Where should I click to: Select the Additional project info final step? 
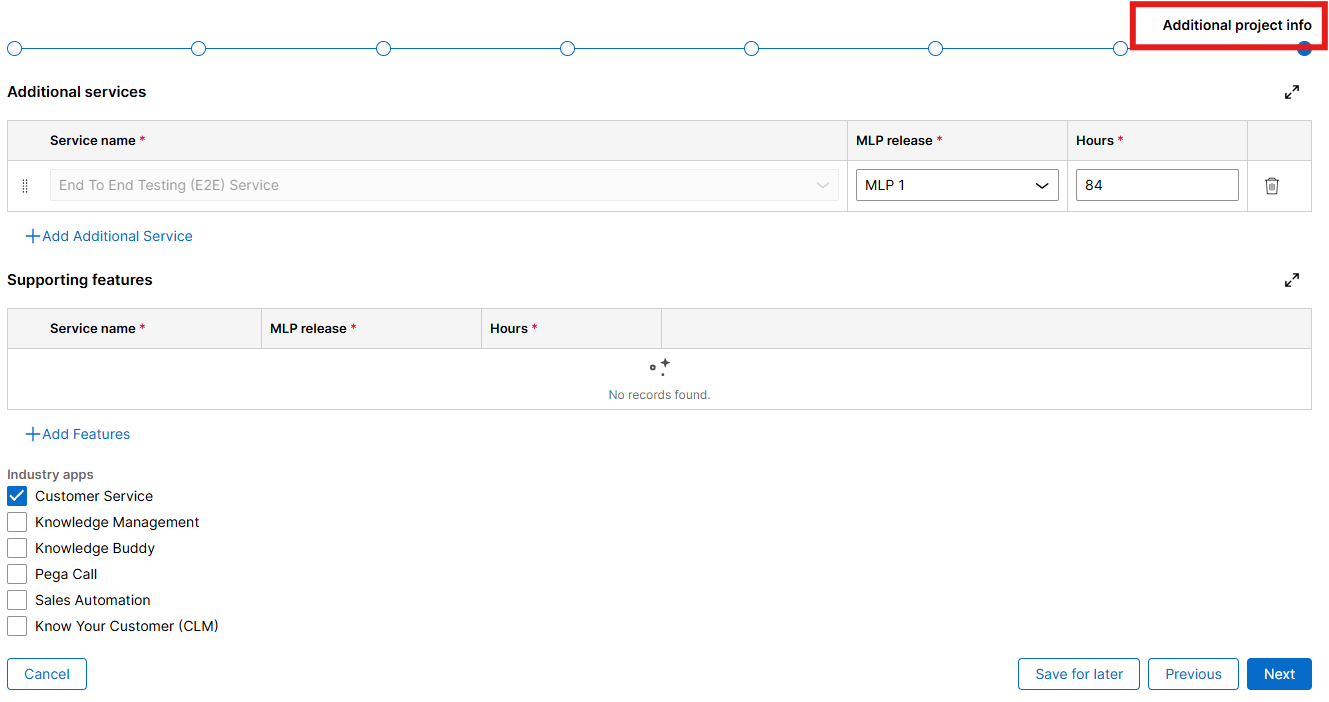[1304, 49]
